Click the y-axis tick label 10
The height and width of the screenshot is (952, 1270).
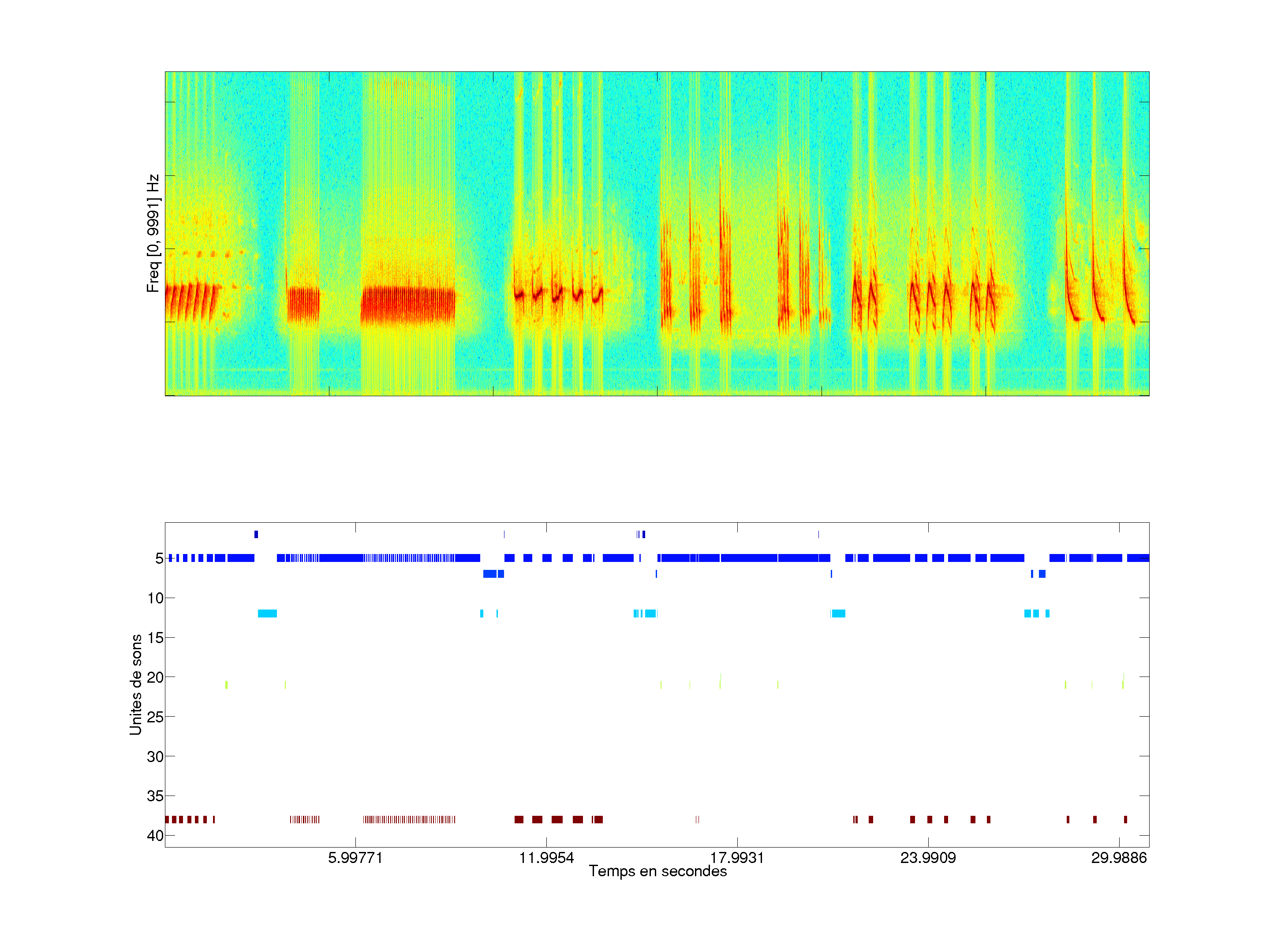155,599
